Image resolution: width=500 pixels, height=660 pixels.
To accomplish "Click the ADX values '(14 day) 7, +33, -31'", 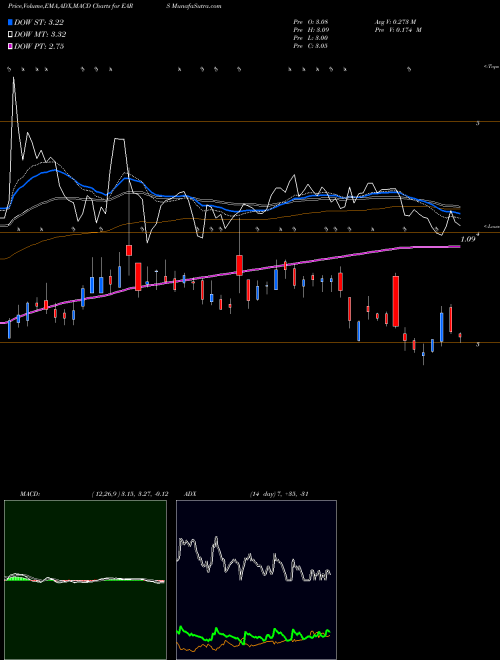I will (x=279, y=494).
